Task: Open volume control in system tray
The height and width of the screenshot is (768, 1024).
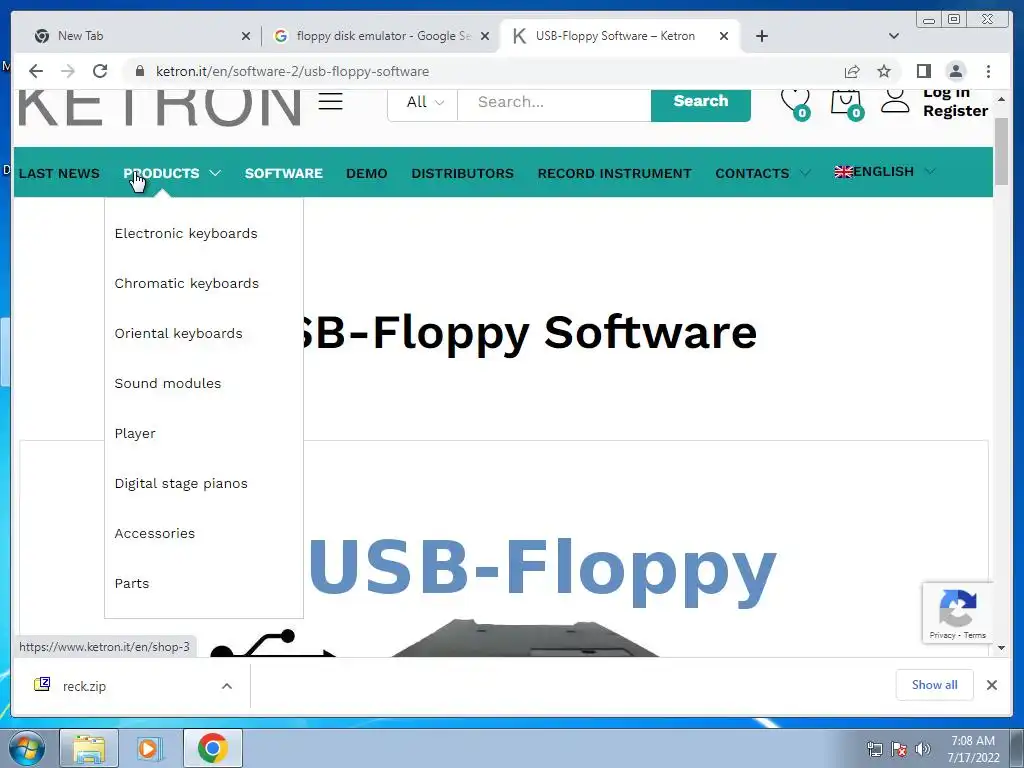Action: pyautogui.click(x=923, y=749)
